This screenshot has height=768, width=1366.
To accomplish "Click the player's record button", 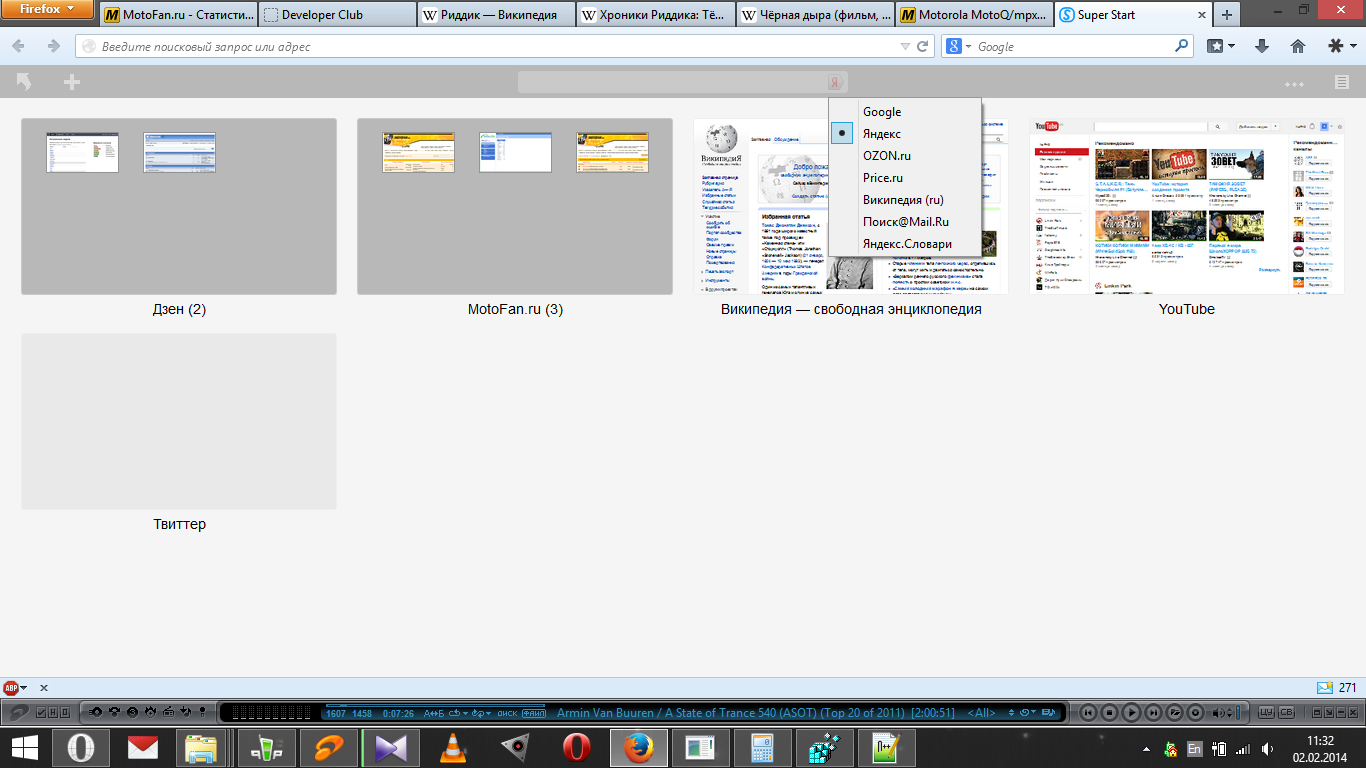I will tap(1195, 713).
